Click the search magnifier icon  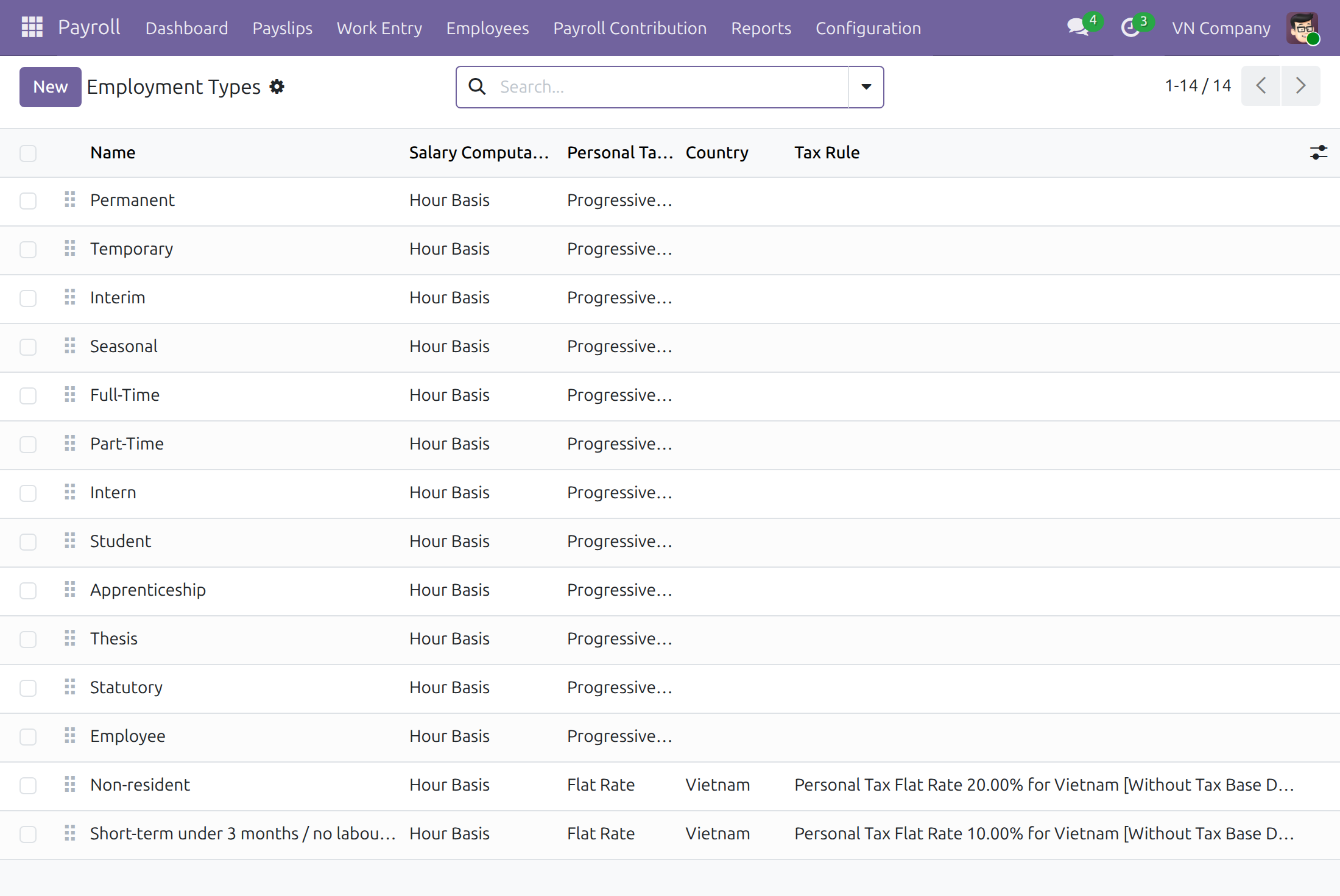478,86
